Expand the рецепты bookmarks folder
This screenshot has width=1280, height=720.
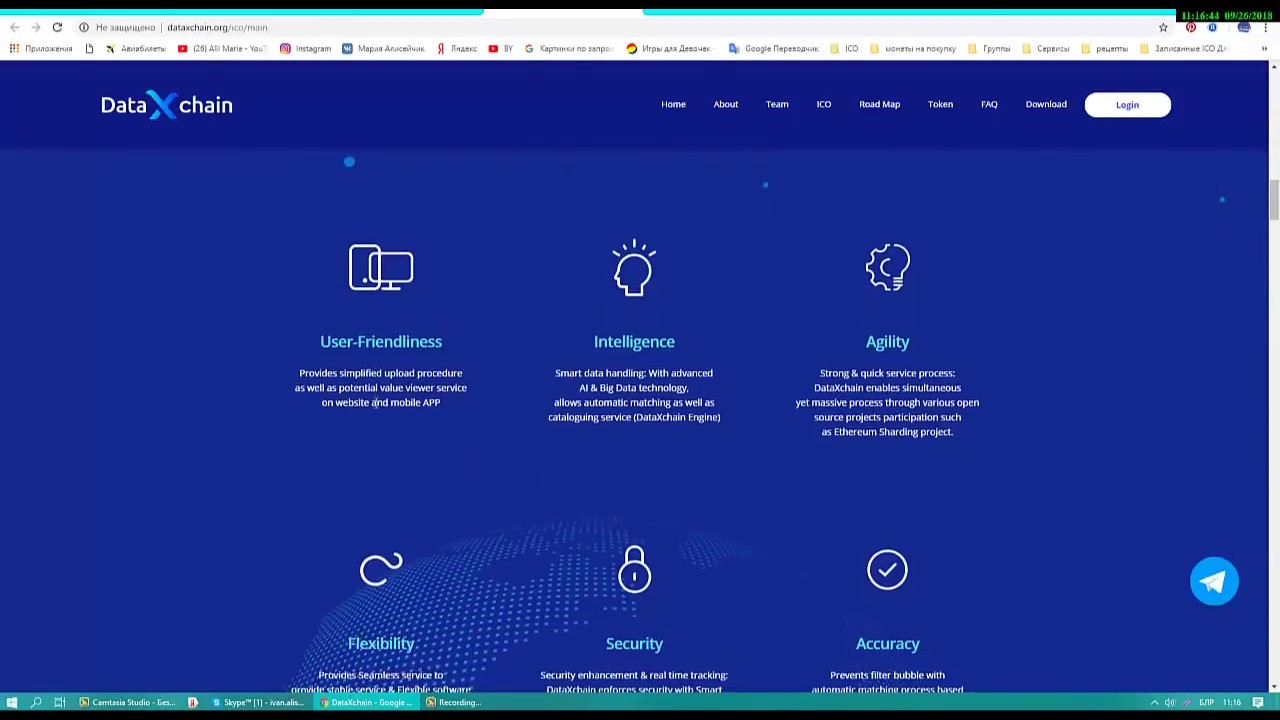pyautogui.click(x=1105, y=48)
